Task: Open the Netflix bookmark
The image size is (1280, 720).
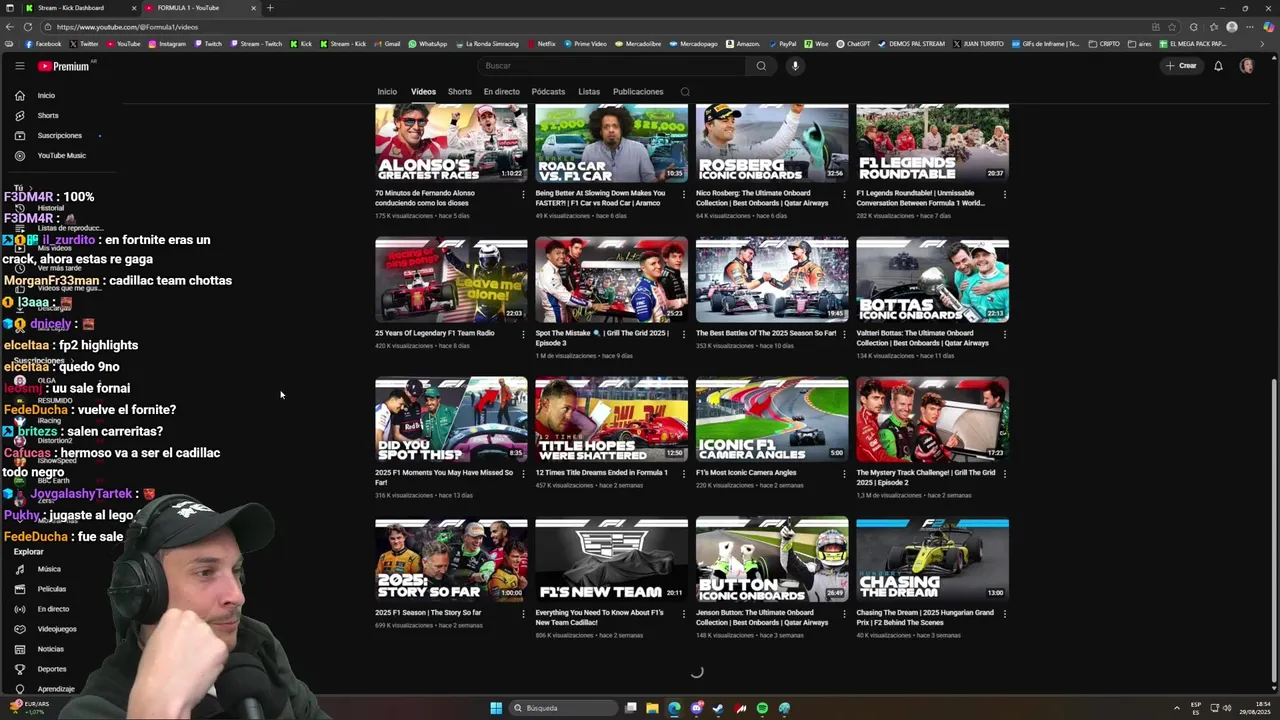Action: click(x=540, y=44)
